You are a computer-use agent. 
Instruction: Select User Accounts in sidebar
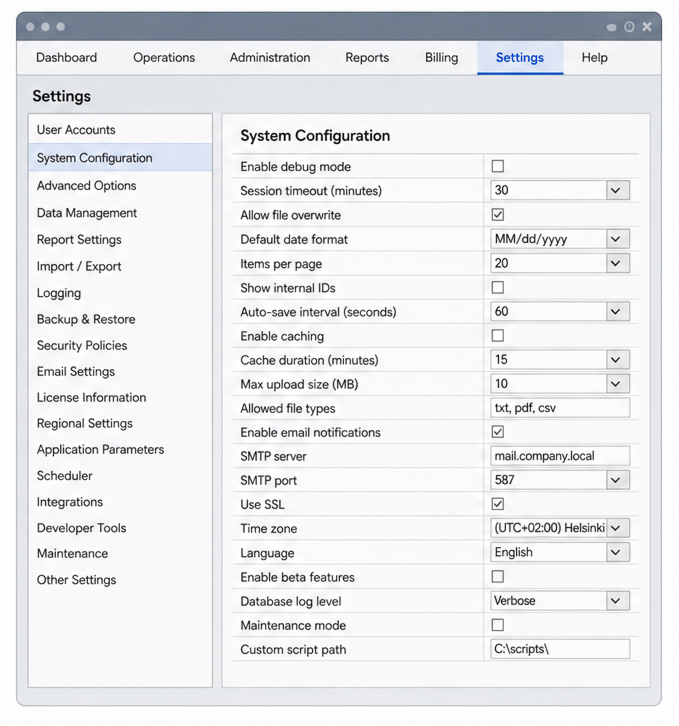[x=120, y=130]
